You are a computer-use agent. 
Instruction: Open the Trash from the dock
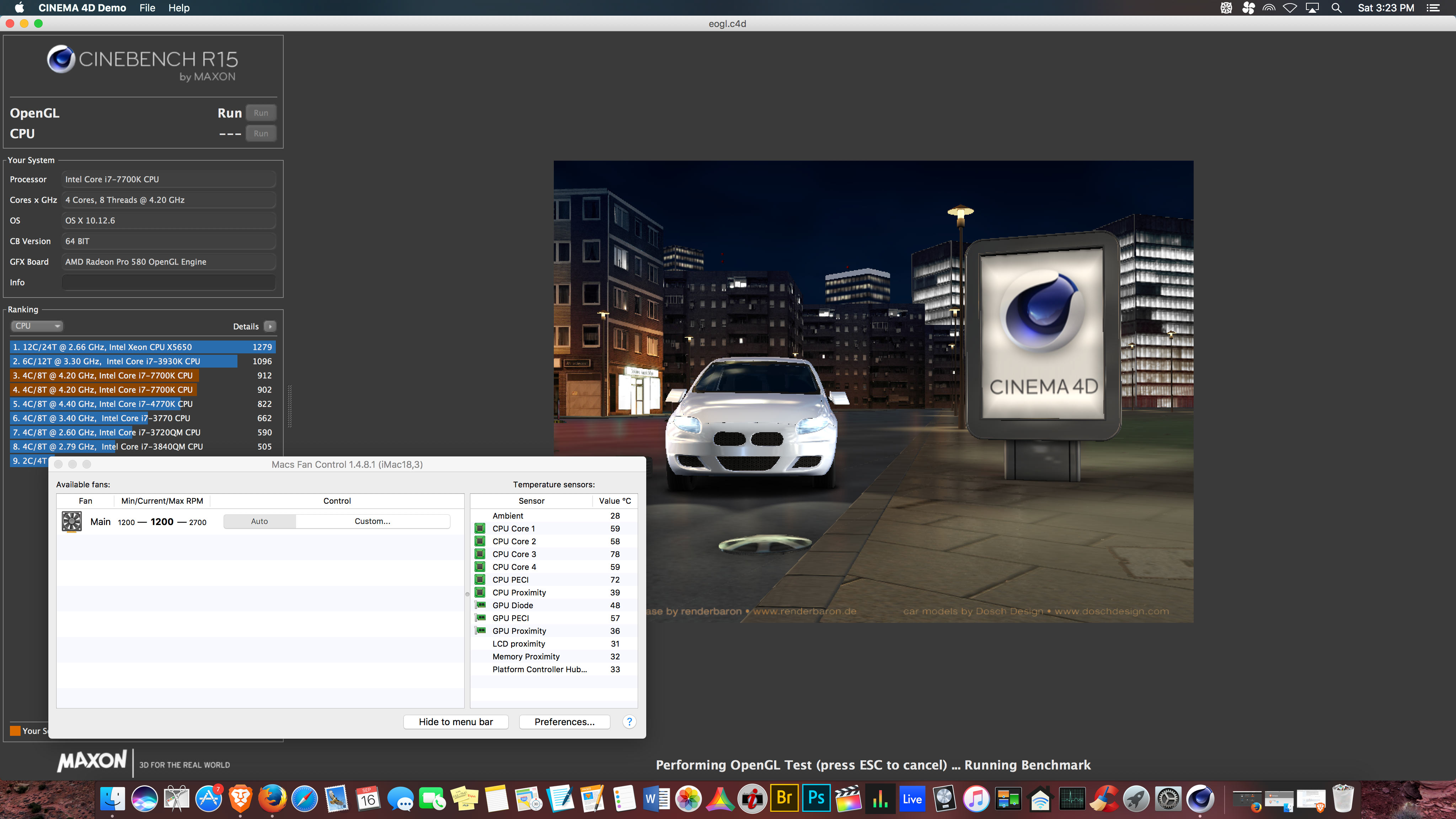tap(1343, 799)
